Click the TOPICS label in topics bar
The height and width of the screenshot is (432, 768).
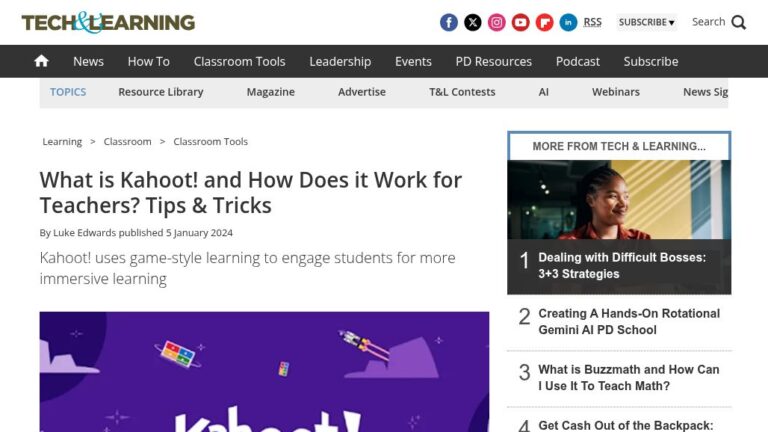coord(68,92)
